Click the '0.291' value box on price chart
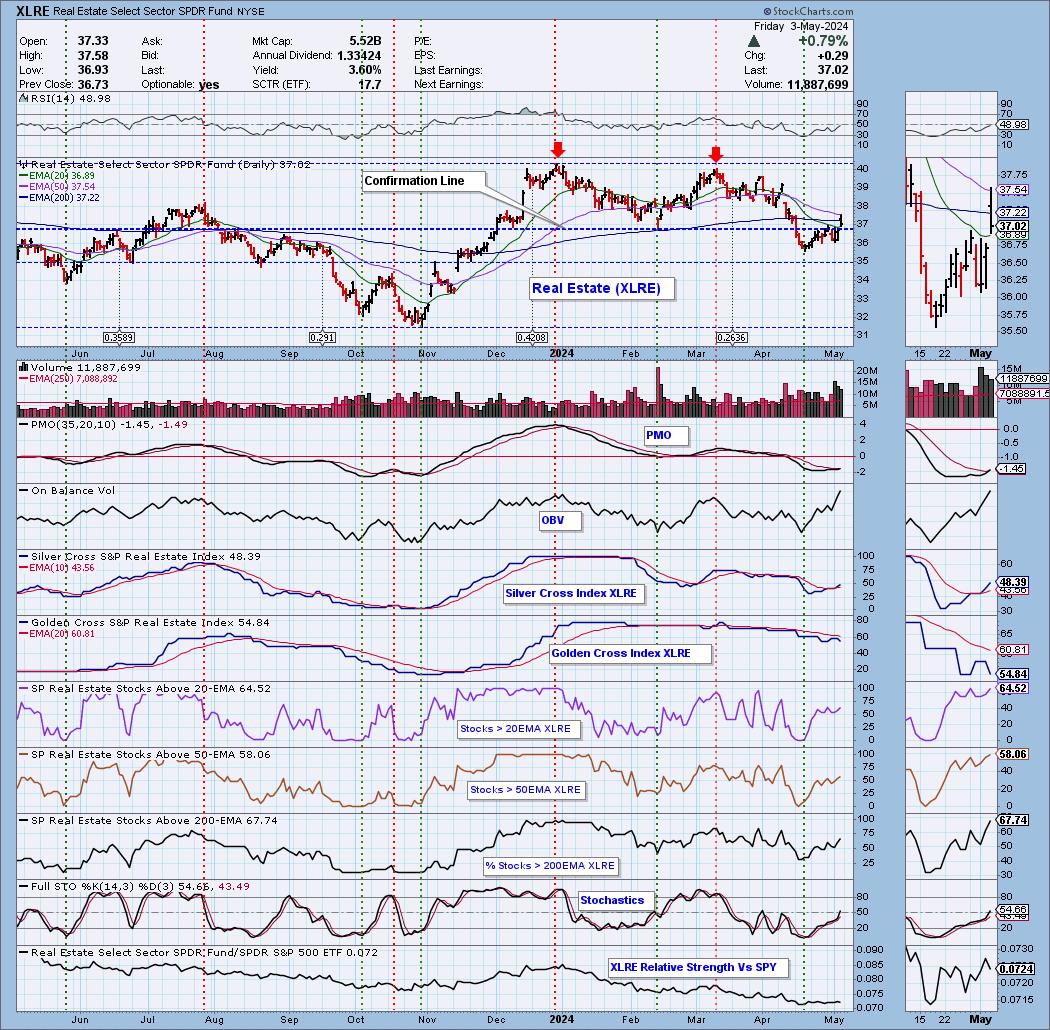 click(x=322, y=338)
